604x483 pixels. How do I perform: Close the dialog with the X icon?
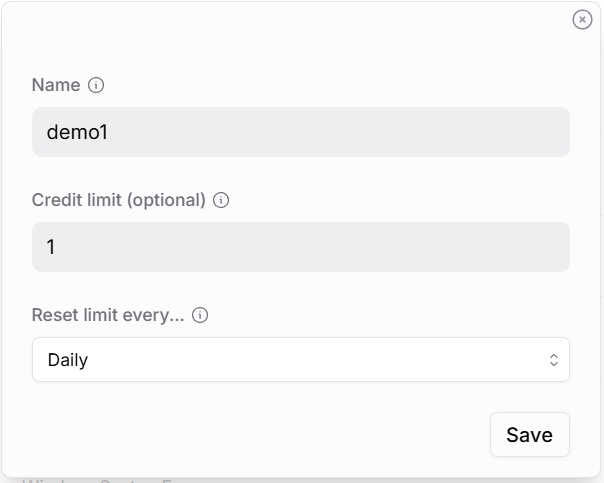tap(582, 19)
